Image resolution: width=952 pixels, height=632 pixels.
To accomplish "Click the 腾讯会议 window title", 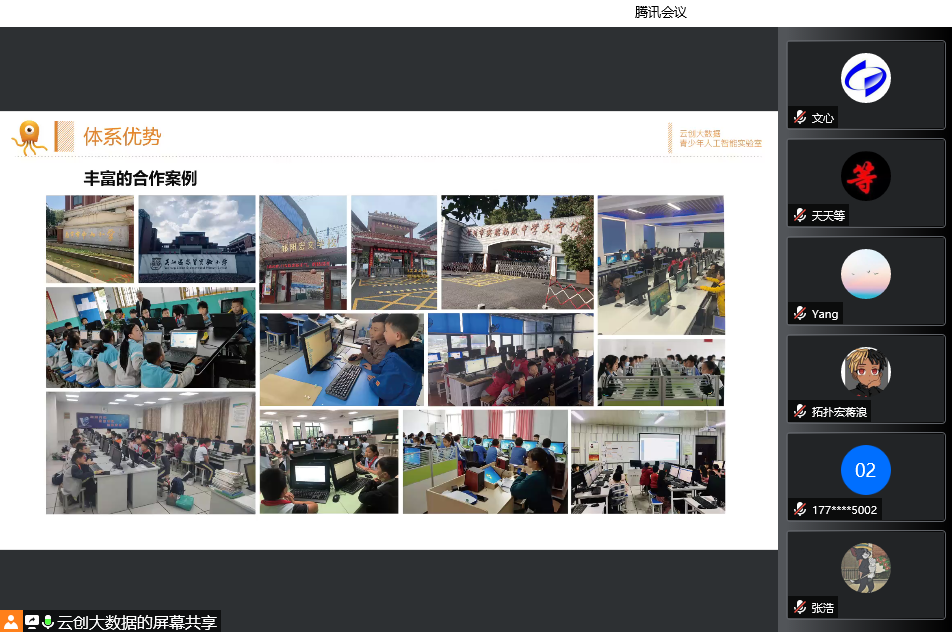I will tap(661, 12).
